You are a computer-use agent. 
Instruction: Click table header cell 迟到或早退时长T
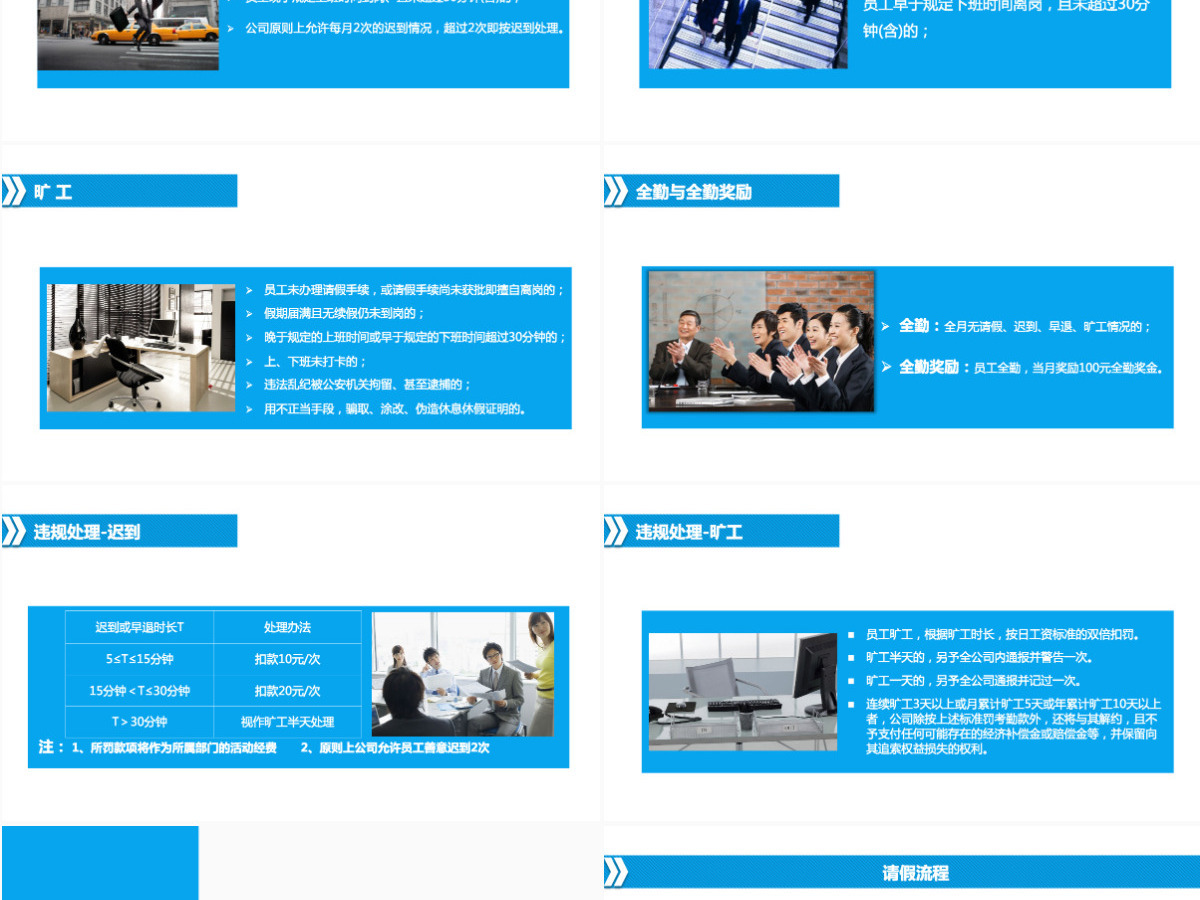point(139,627)
